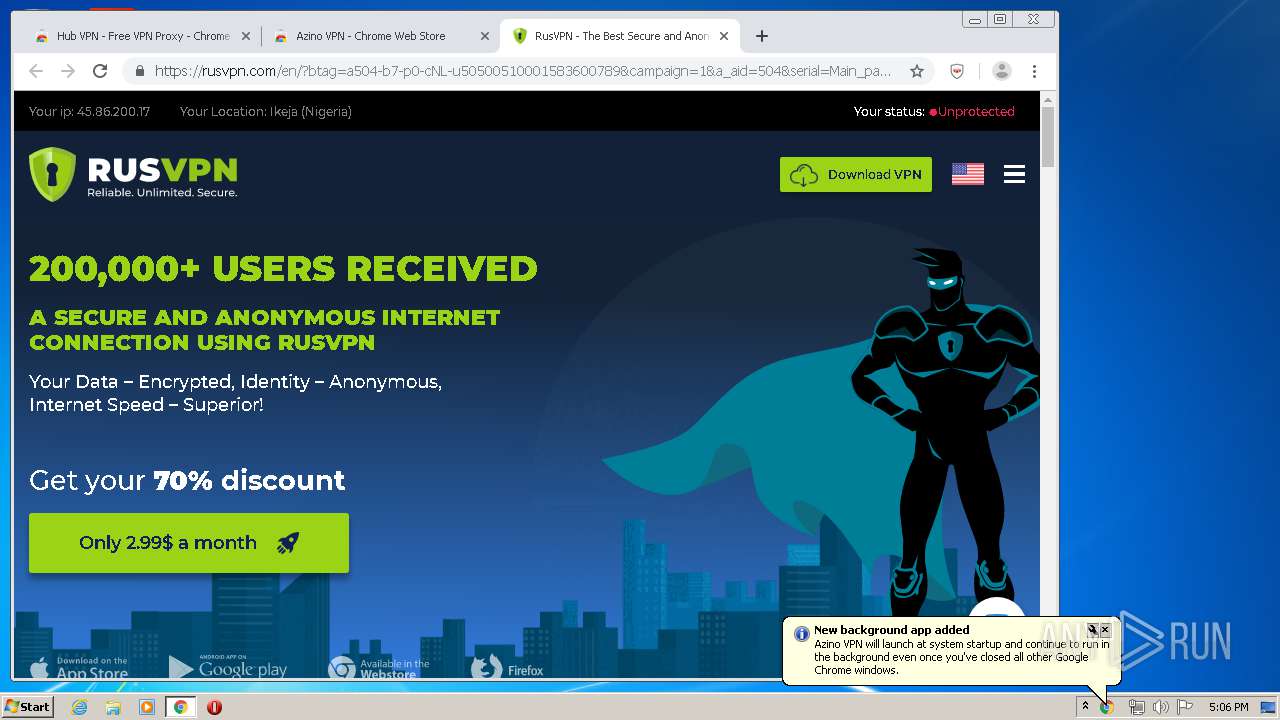Open the hamburger site menu

(1014, 174)
